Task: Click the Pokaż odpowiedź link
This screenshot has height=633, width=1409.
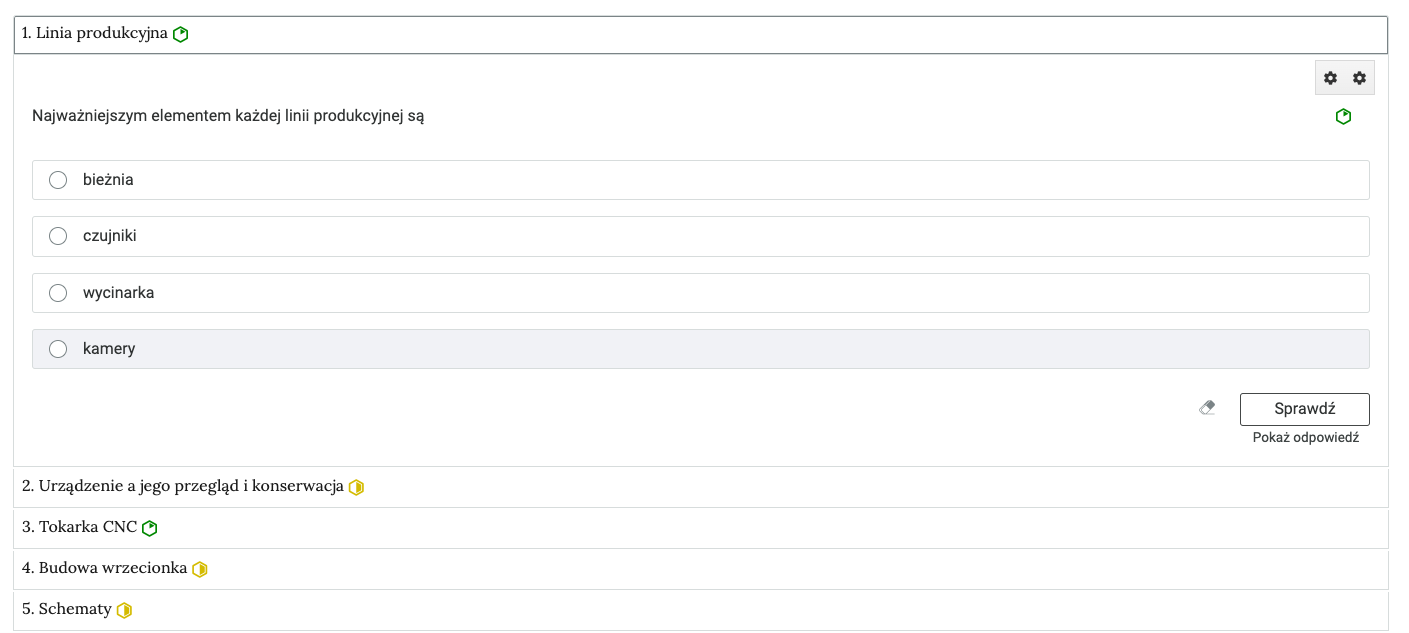Action: 1305,438
